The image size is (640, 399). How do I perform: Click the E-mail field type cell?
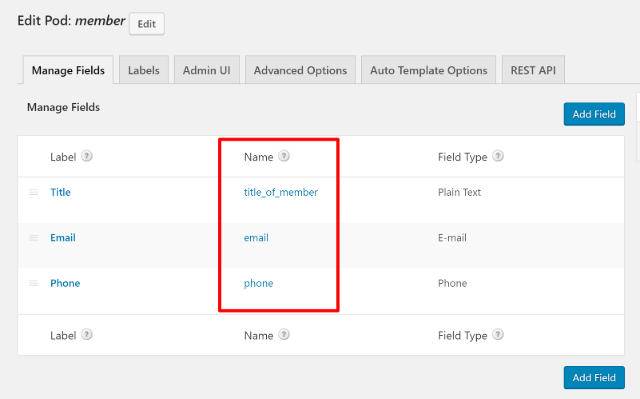[x=452, y=238]
